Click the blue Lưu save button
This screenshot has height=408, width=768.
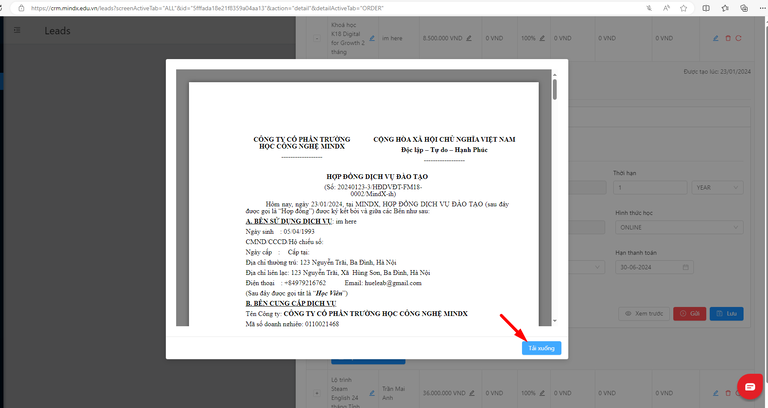pos(726,313)
